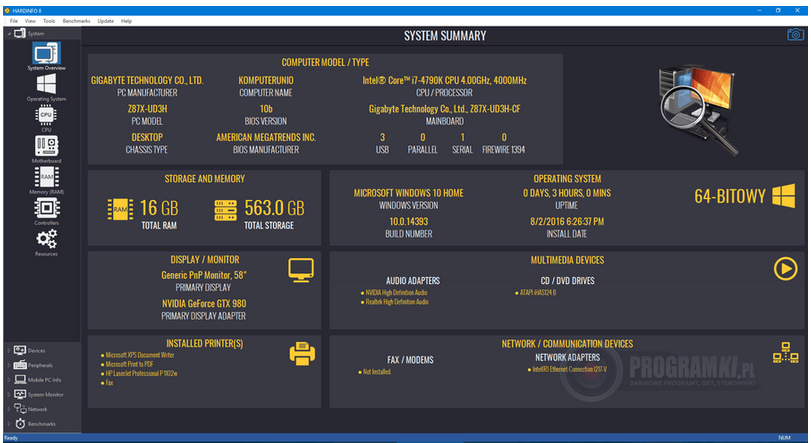Select the Benchmarks stopwatch icon
The image size is (811, 443).
pyautogui.click(x=20, y=423)
